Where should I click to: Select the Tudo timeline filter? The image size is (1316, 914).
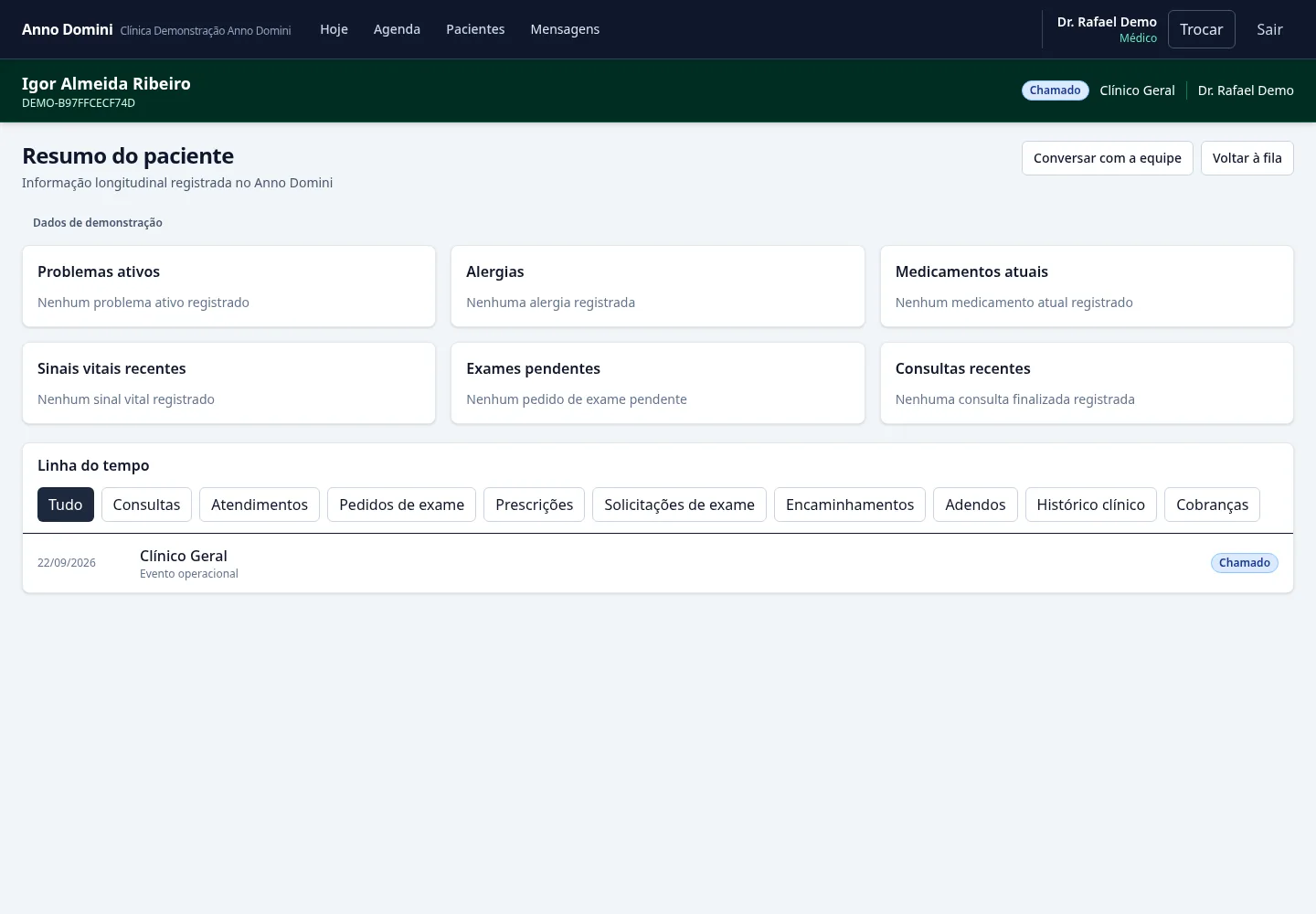[66, 505]
